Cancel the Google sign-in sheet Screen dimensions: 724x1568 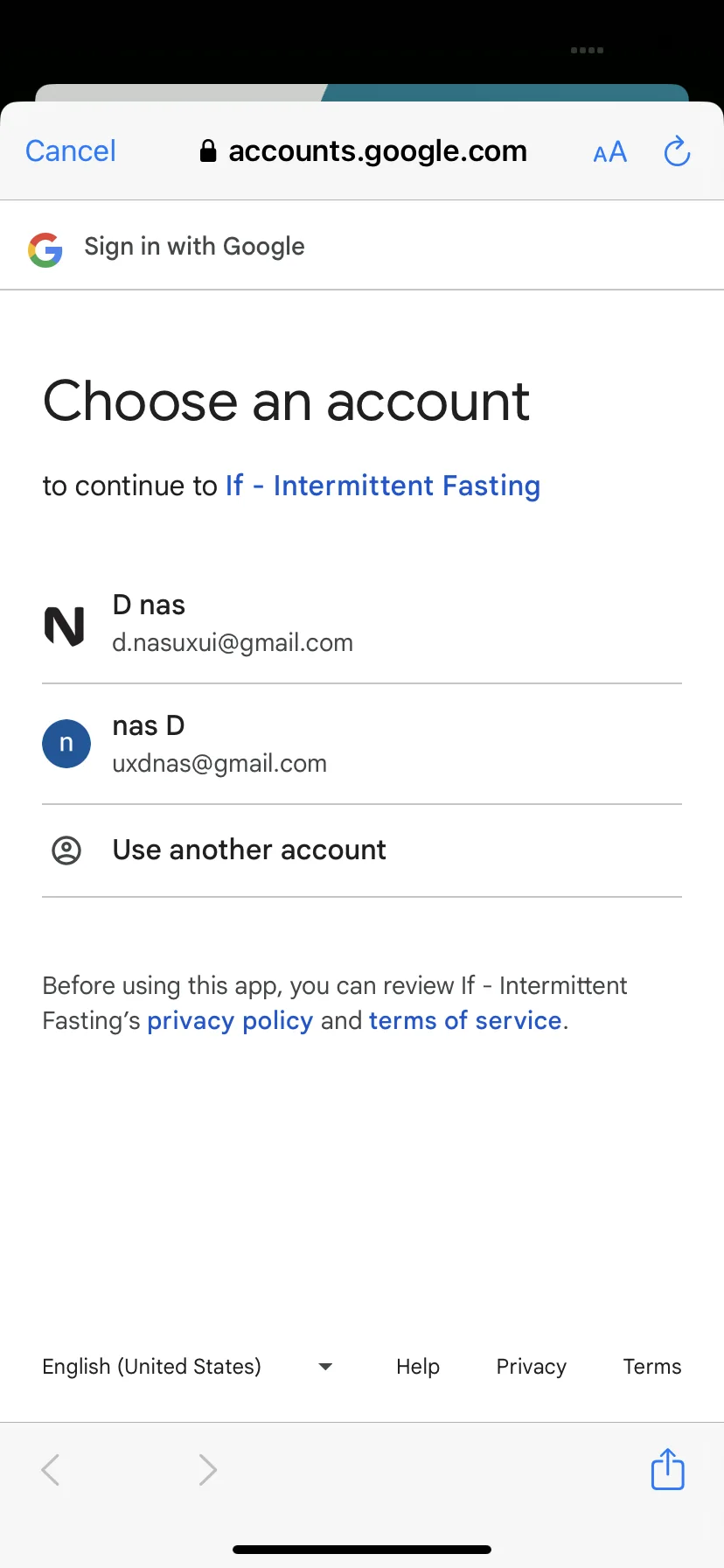[x=71, y=150]
